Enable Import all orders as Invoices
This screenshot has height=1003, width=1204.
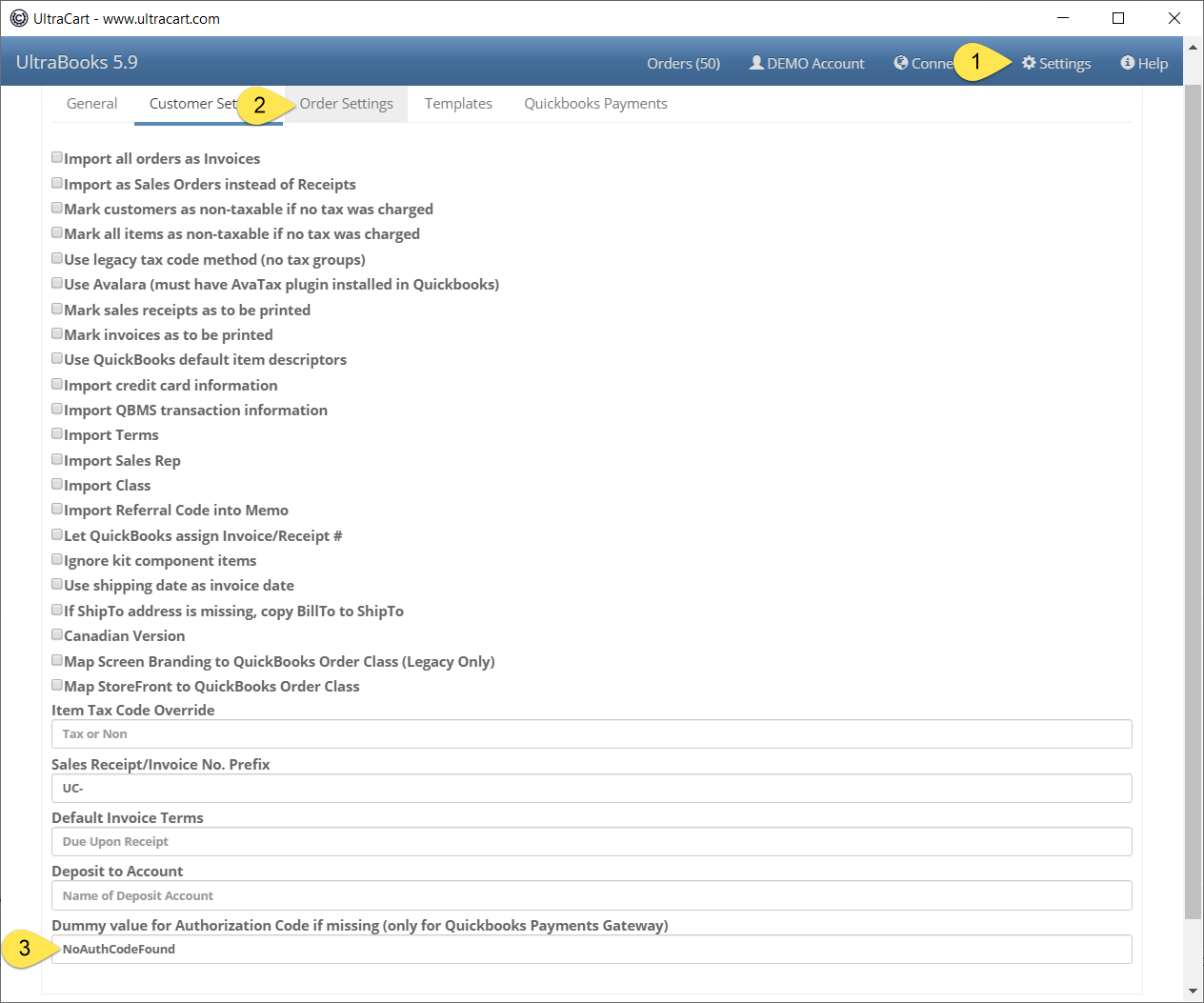click(x=57, y=157)
